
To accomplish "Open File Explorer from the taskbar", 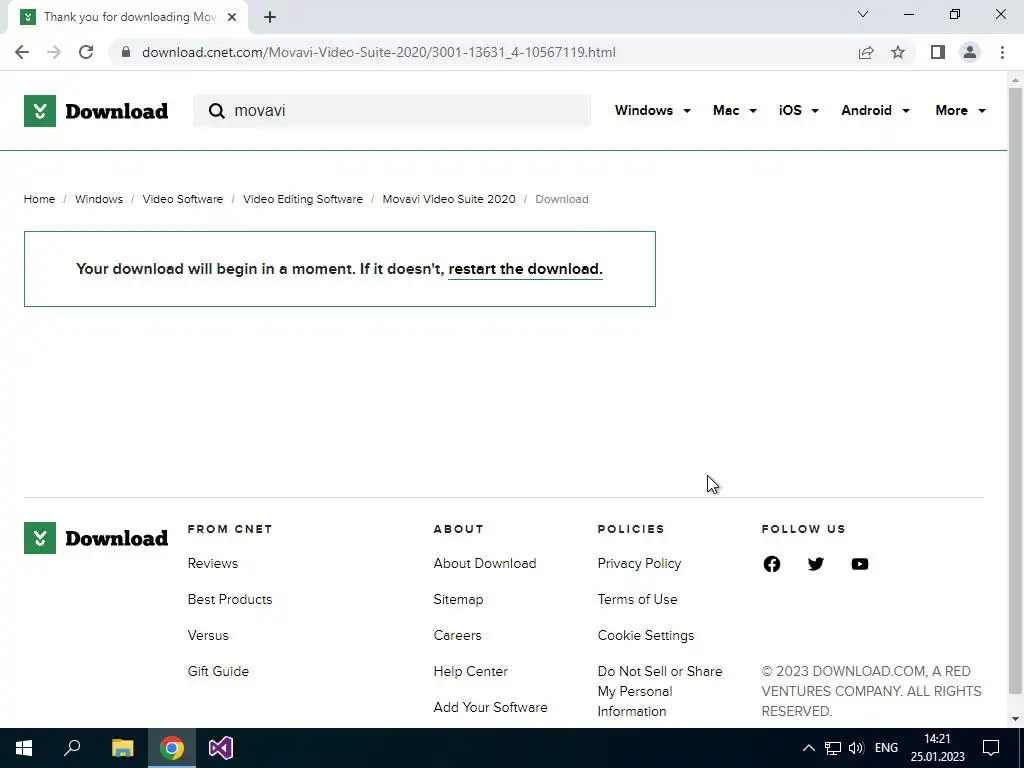I will point(122,748).
